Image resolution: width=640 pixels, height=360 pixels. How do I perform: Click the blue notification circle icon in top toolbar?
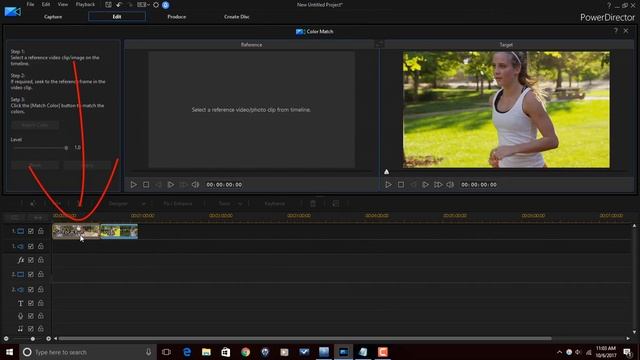[x=165, y=5]
